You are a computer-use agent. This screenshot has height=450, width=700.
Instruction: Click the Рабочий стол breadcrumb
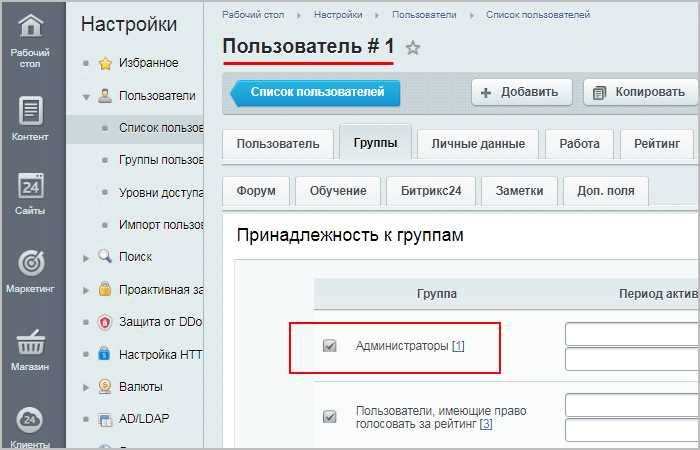tap(253, 15)
